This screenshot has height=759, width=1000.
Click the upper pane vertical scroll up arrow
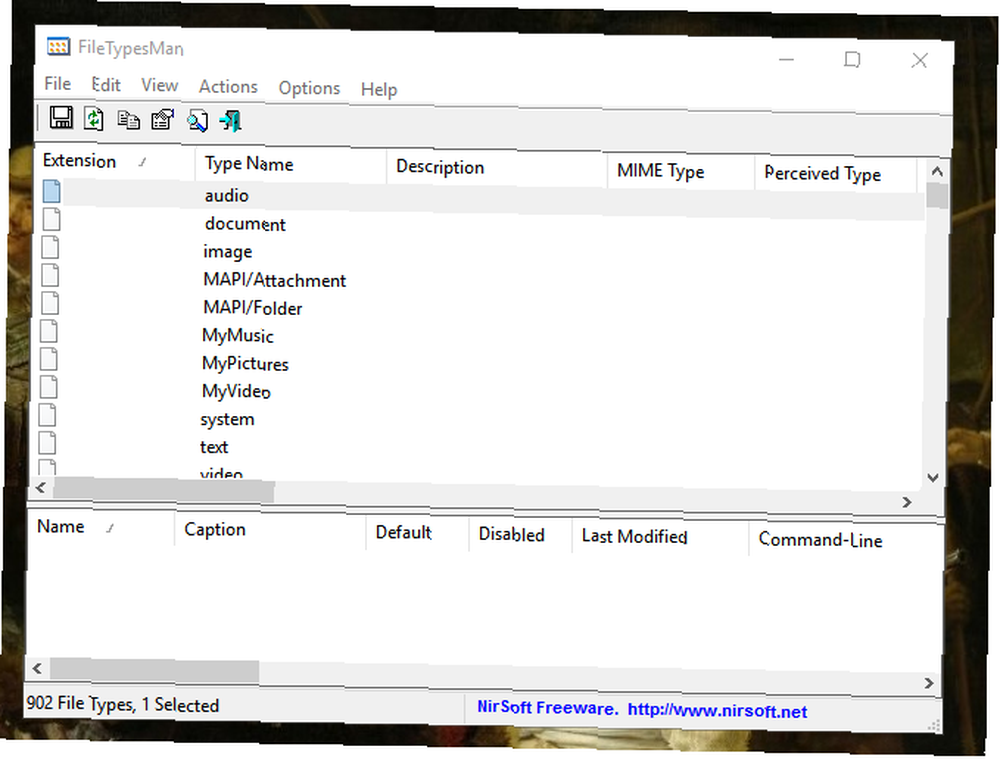coord(937,171)
